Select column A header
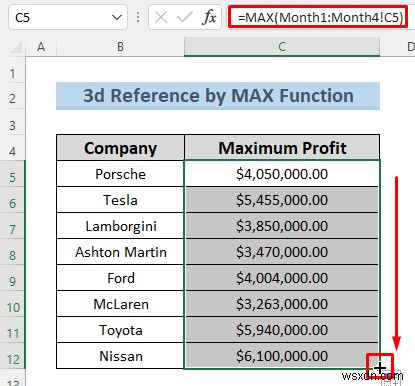 coord(41,47)
